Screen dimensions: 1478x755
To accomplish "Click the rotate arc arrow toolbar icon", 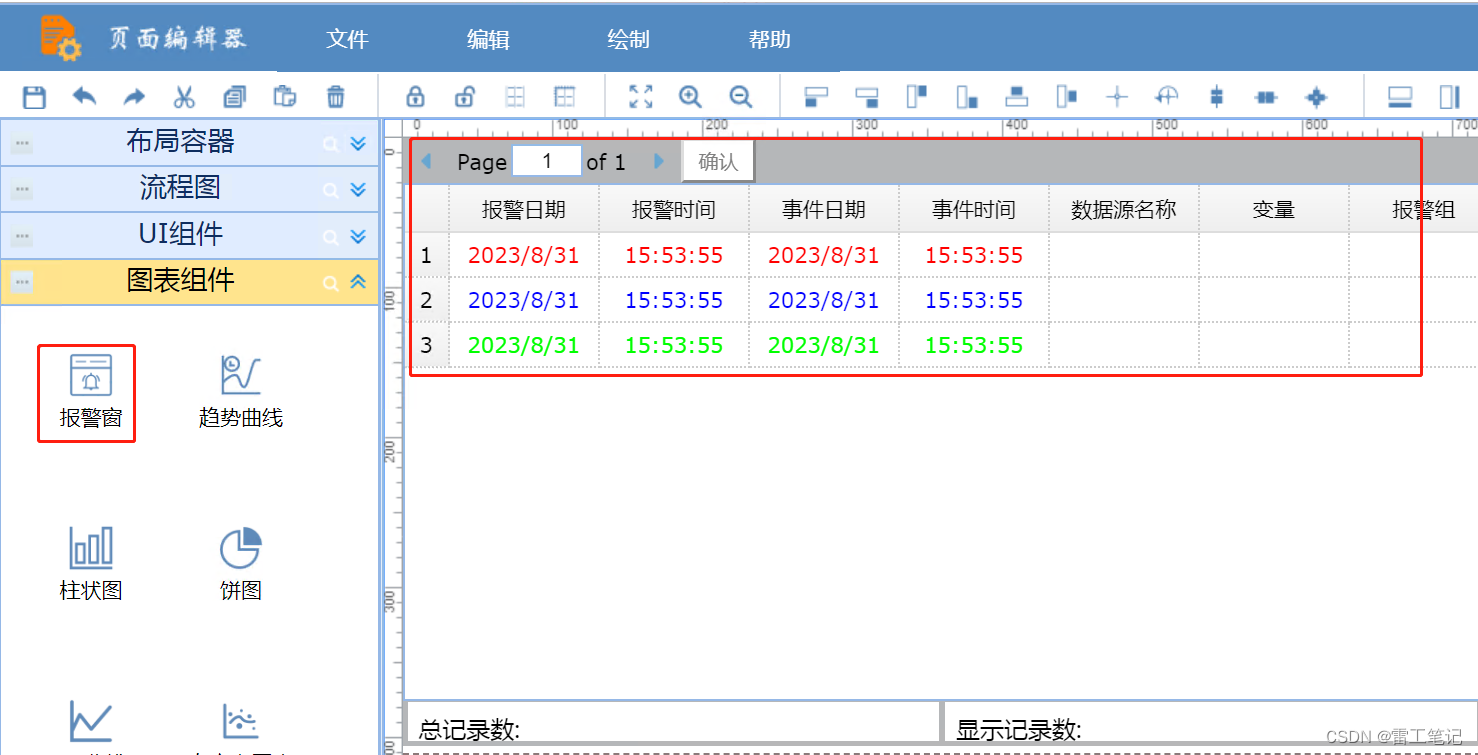I will (1167, 97).
